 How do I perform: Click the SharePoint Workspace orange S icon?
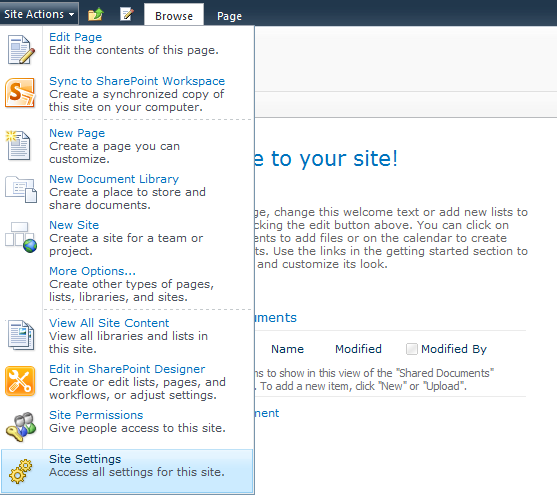coord(20,93)
